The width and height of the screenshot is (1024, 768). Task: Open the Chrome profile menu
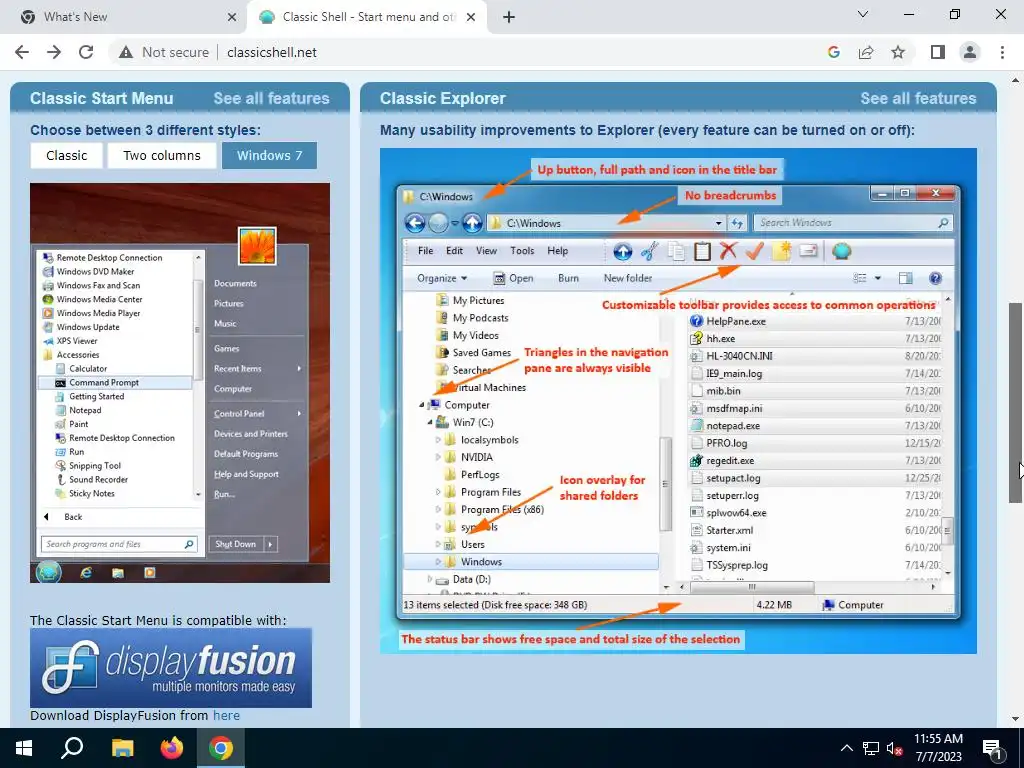[970, 52]
